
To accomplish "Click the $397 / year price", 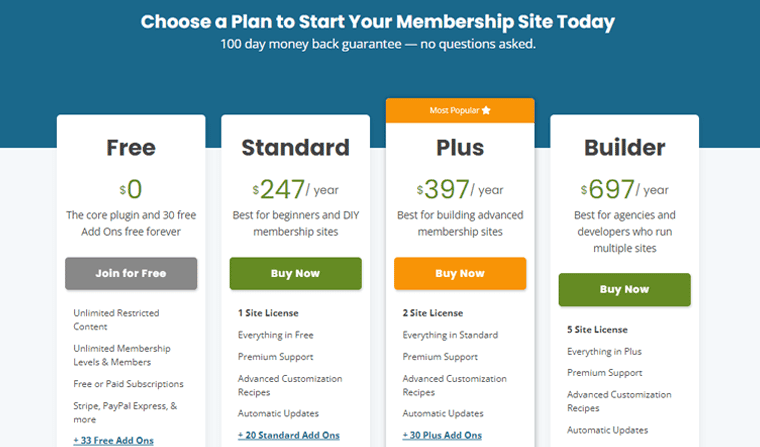I will [460, 189].
